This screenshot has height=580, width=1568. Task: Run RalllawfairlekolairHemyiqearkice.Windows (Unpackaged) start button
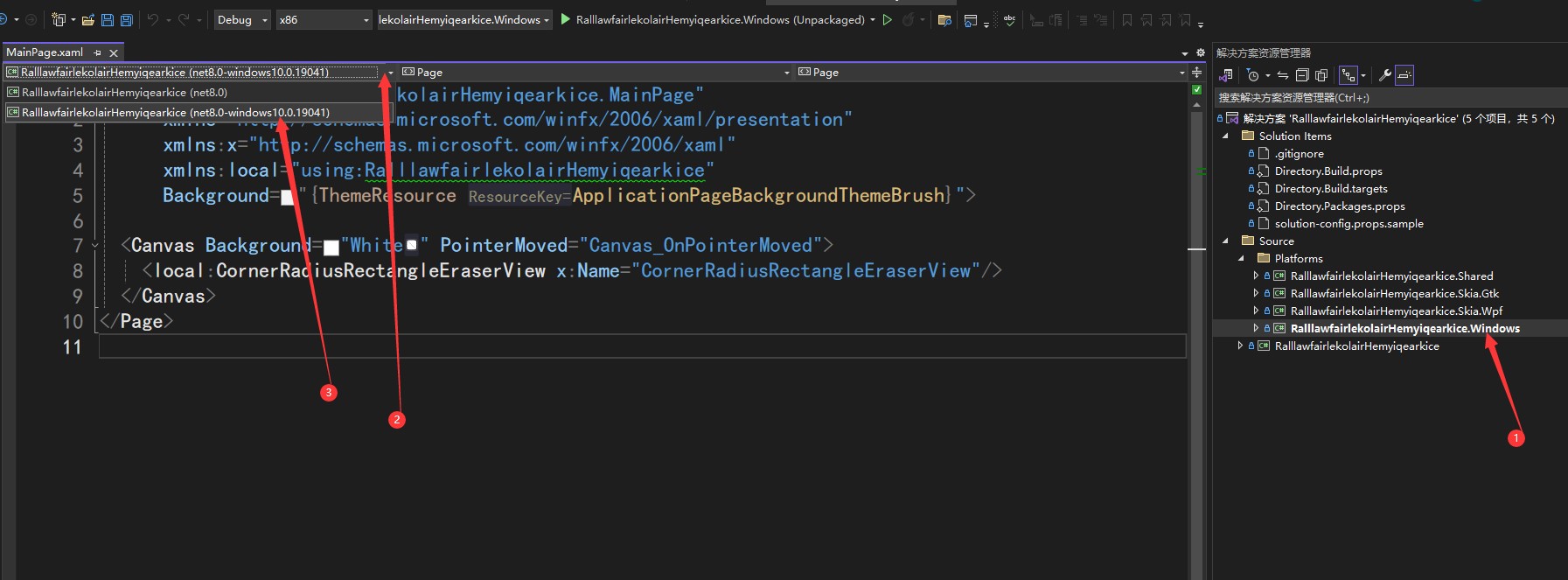(x=566, y=19)
